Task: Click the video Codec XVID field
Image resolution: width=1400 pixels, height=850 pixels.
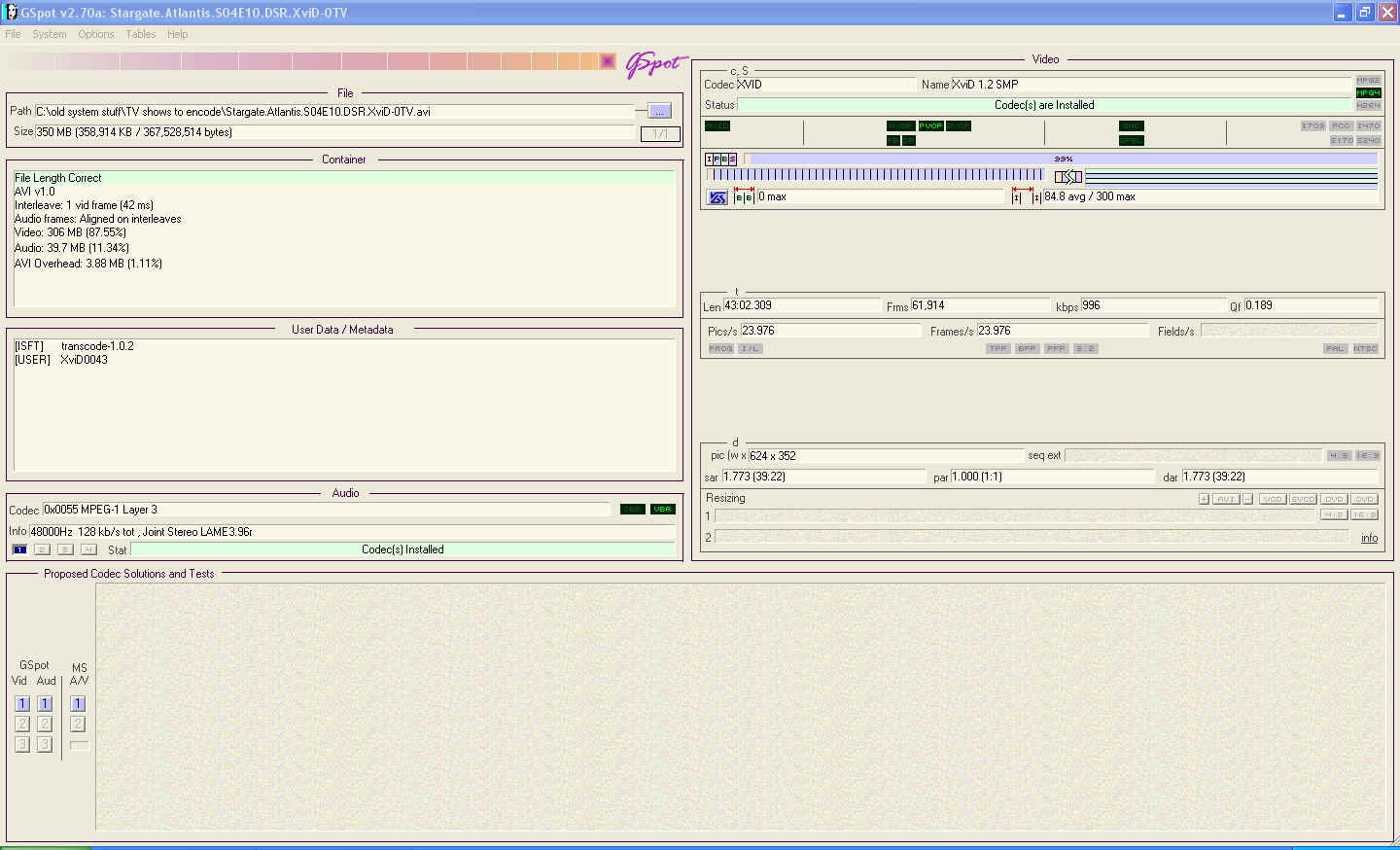Action: pyautogui.click(x=826, y=85)
